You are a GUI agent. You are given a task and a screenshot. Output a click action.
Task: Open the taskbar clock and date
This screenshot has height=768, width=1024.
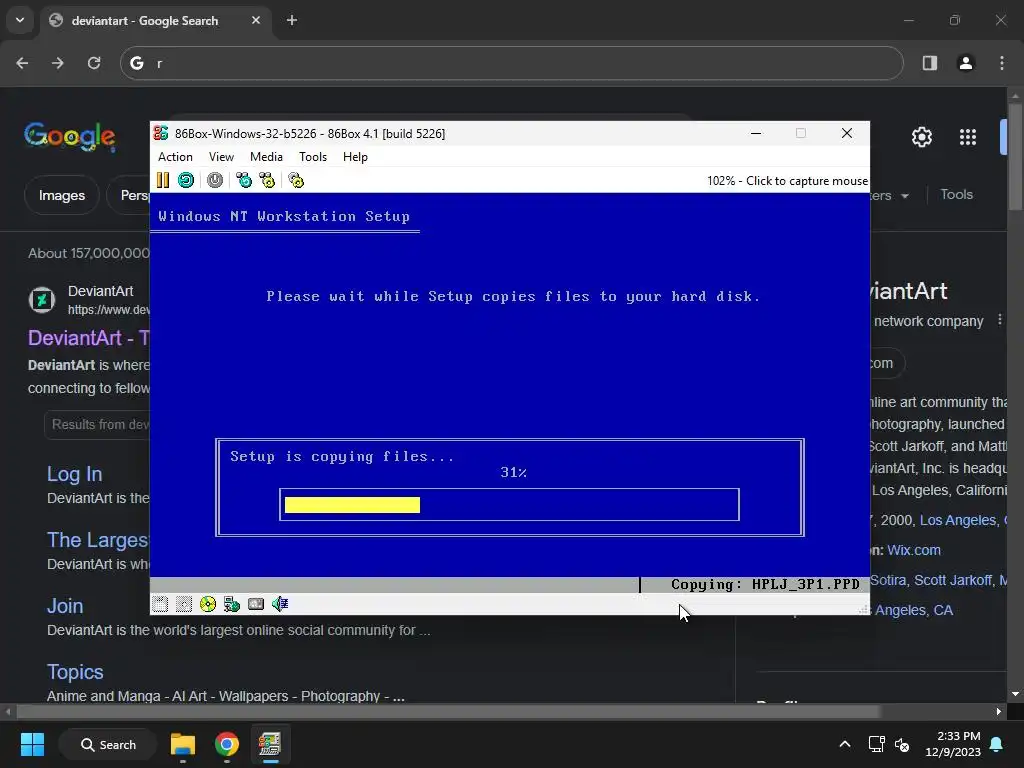[953, 744]
